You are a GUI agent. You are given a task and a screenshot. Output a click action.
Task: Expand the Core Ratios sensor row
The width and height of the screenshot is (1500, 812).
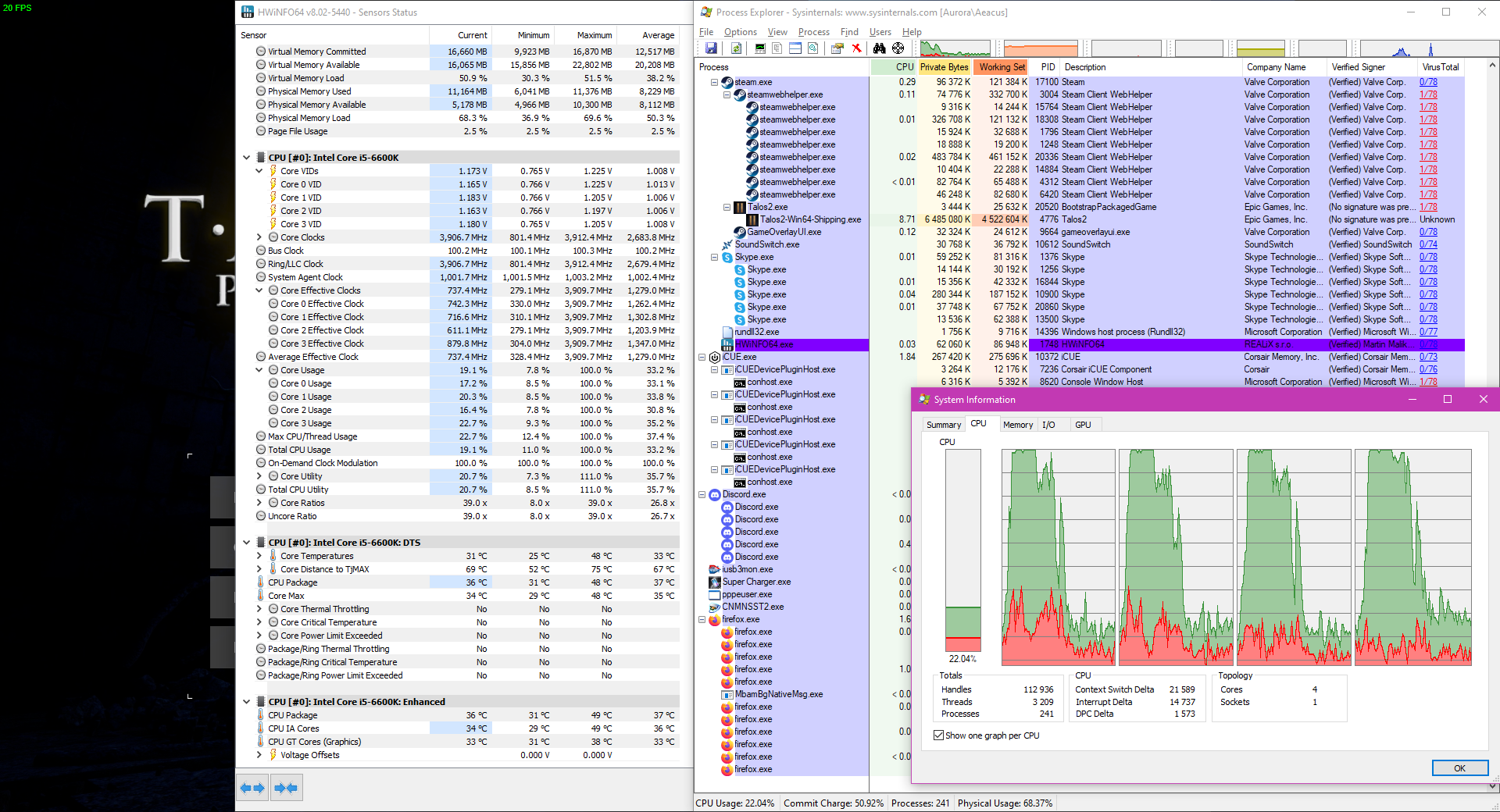pos(259,503)
